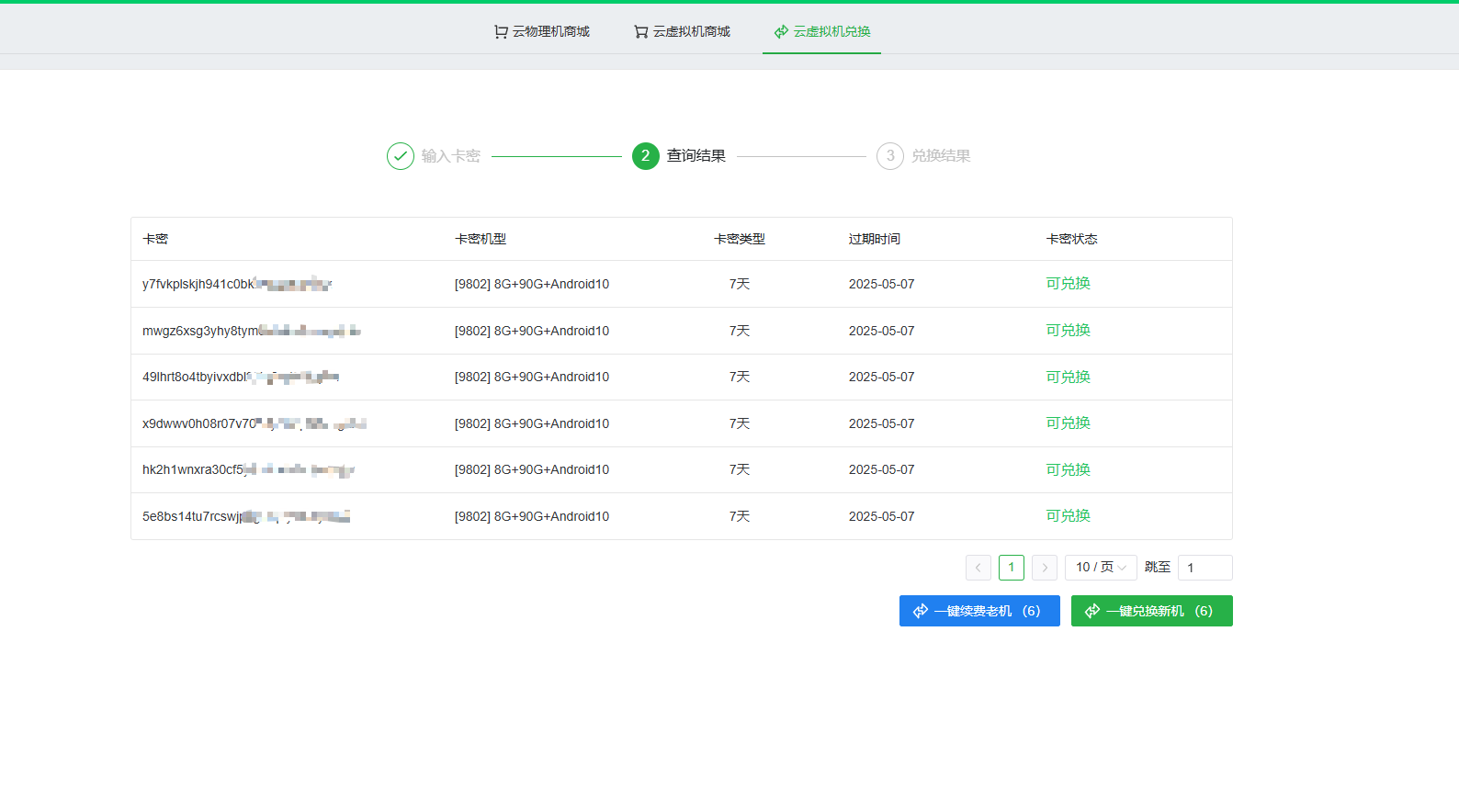Click the 过期时间 column header
This screenshot has width=1459, height=812.
874,239
